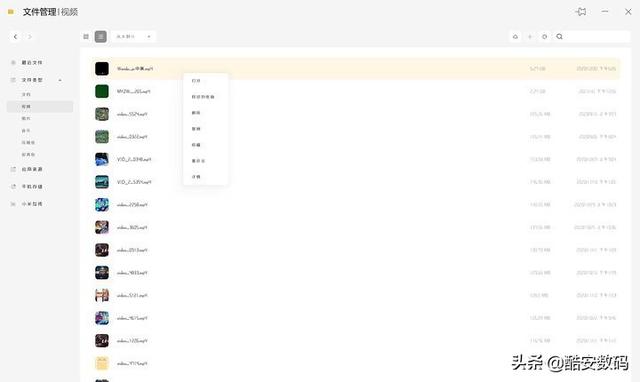Click the magnifier search icon
The height and width of the screenshot is (382, 640).
pos(560,37)
